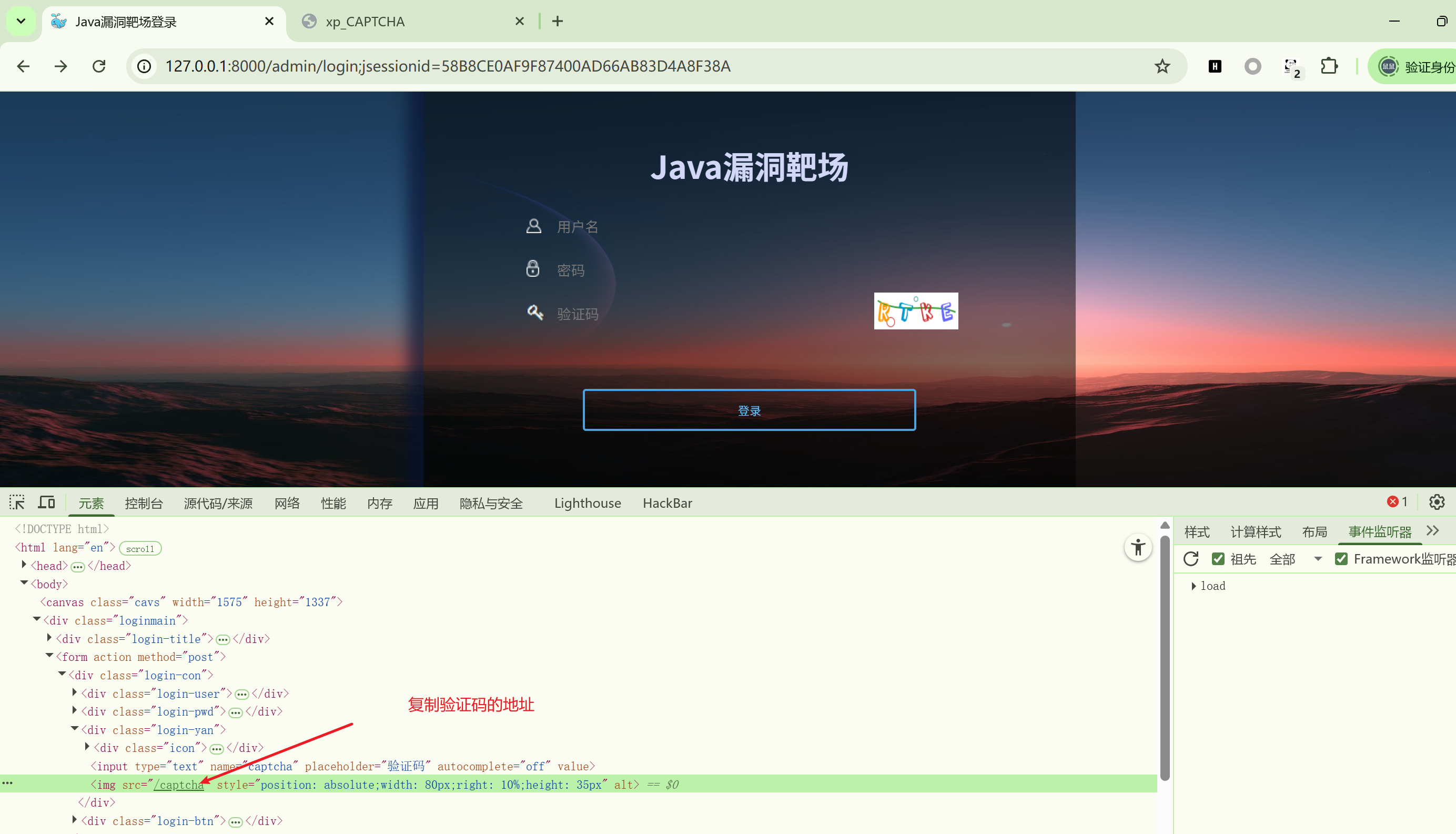Expand the load event listener entry
Viewport: 1456px width, 834px height.
[1194, 586]
